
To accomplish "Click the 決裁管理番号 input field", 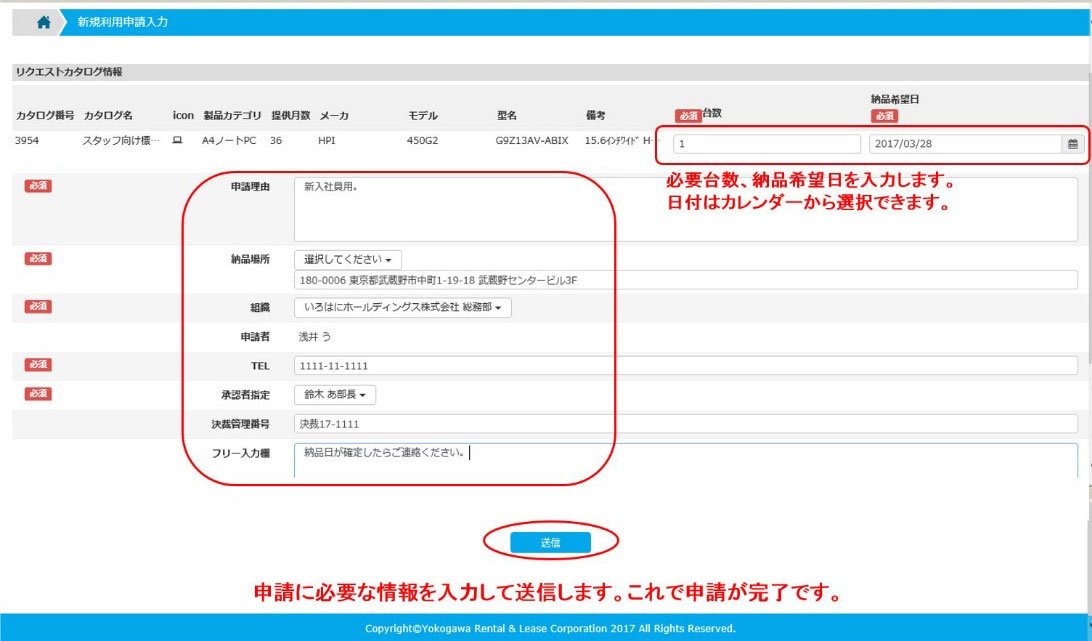I will coord(685,424).
